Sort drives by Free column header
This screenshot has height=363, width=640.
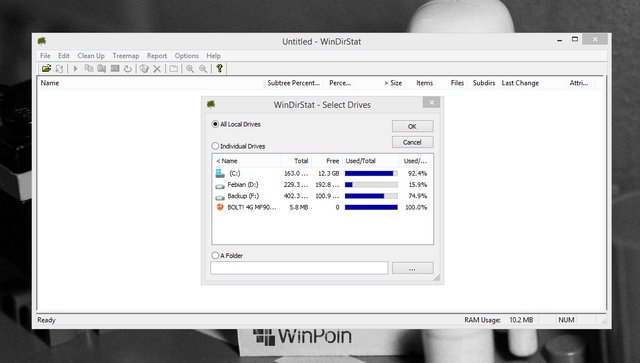(x=327, y=161)
